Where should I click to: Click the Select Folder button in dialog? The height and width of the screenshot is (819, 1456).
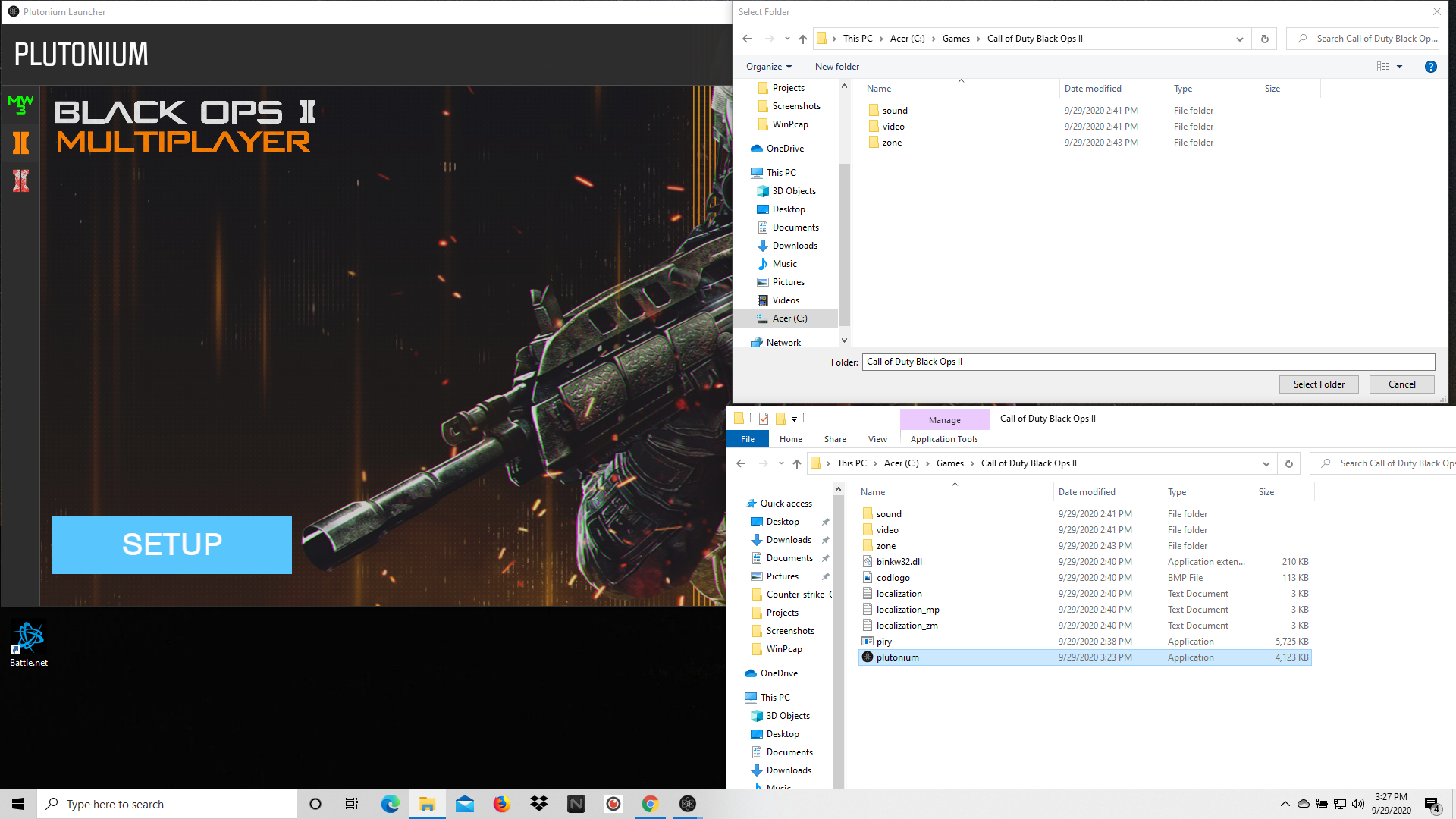pos(1318,384)
